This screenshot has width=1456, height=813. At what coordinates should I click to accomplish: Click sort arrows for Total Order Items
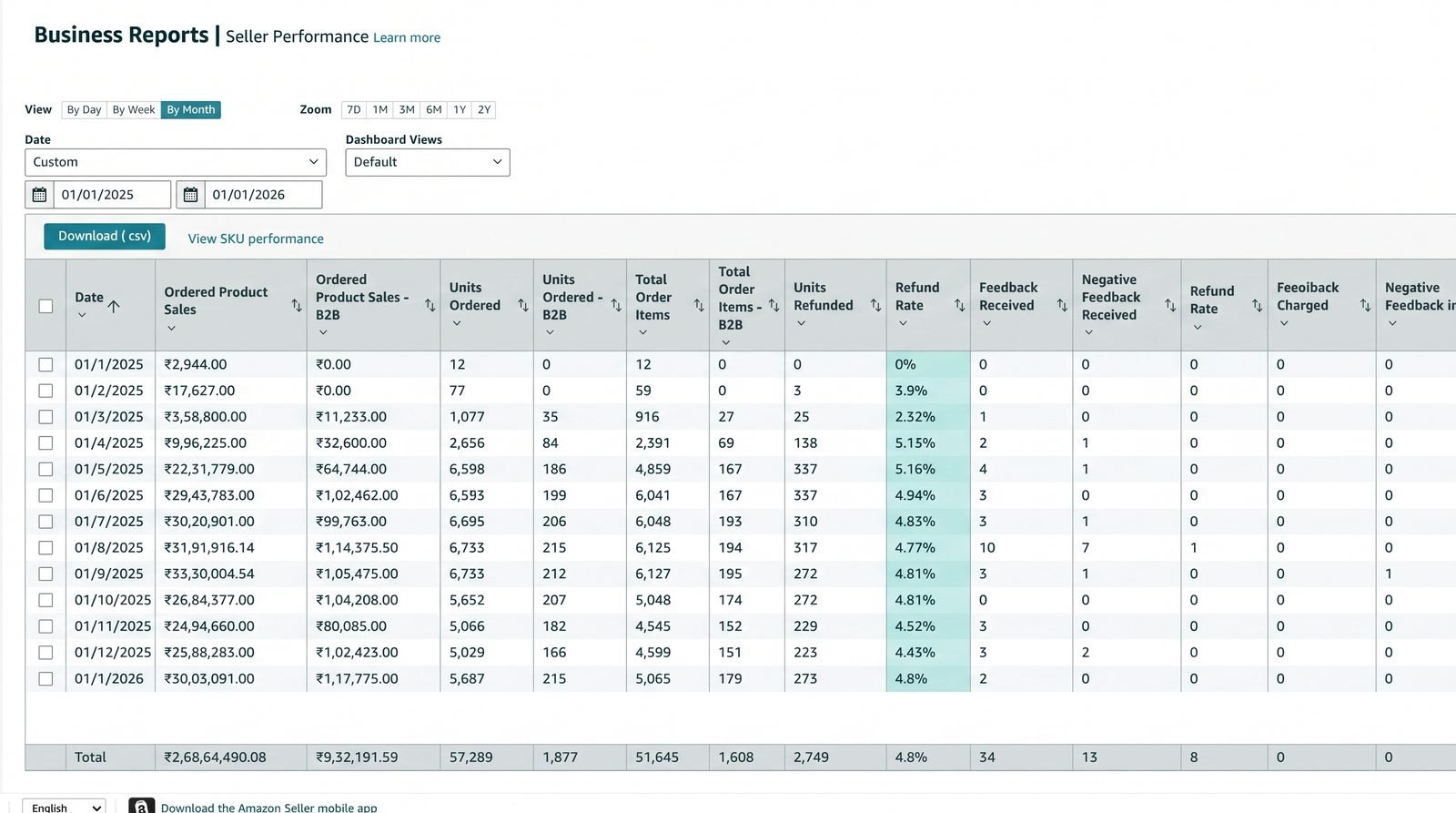[x=699, y=305]
